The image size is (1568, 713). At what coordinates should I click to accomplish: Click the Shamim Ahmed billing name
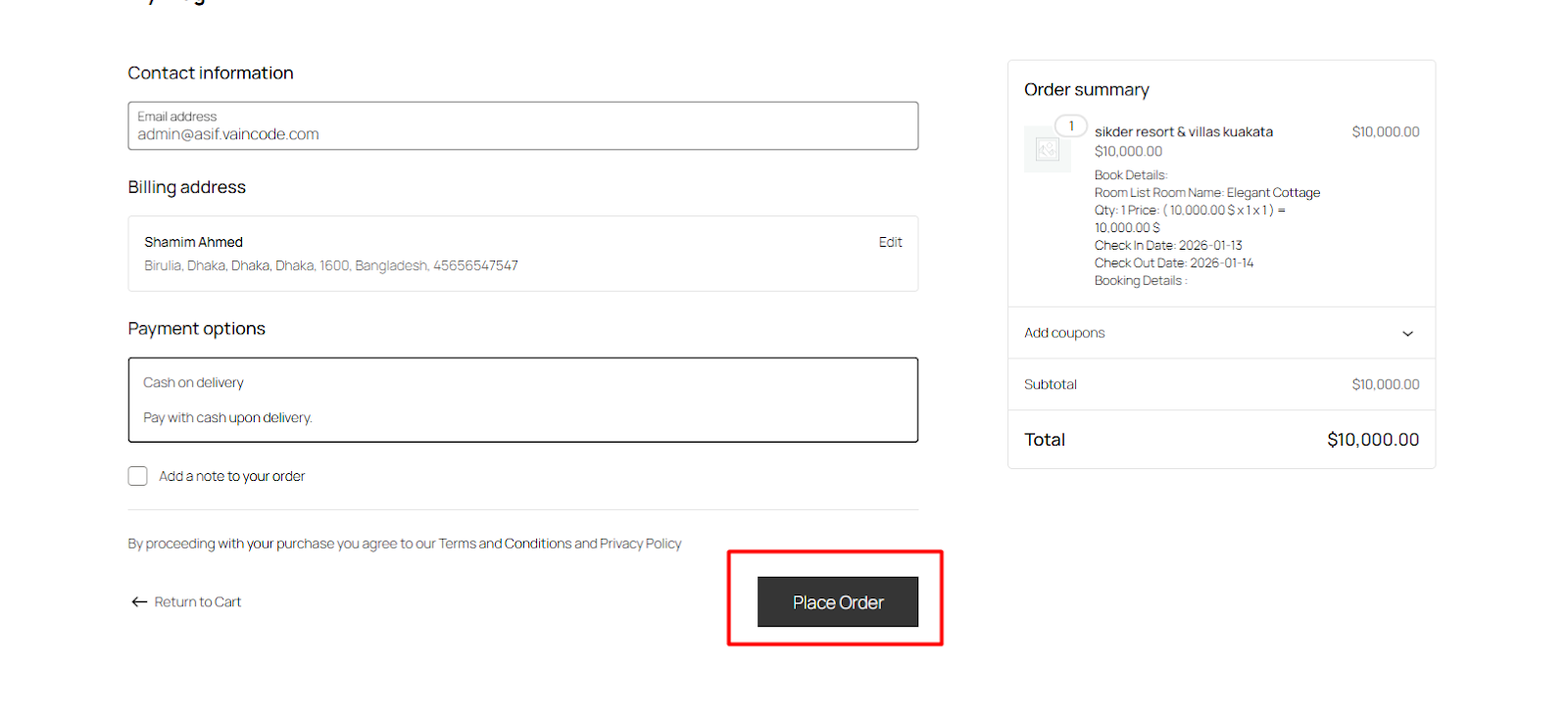194,242
